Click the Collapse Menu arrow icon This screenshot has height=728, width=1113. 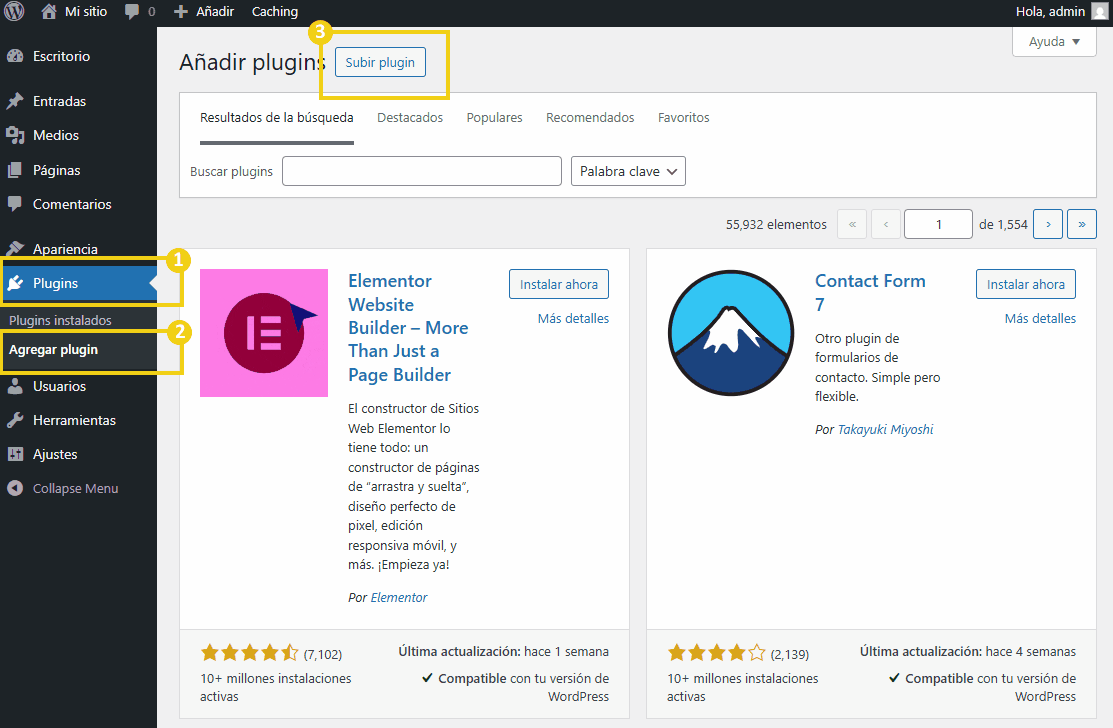coord(15,489)
